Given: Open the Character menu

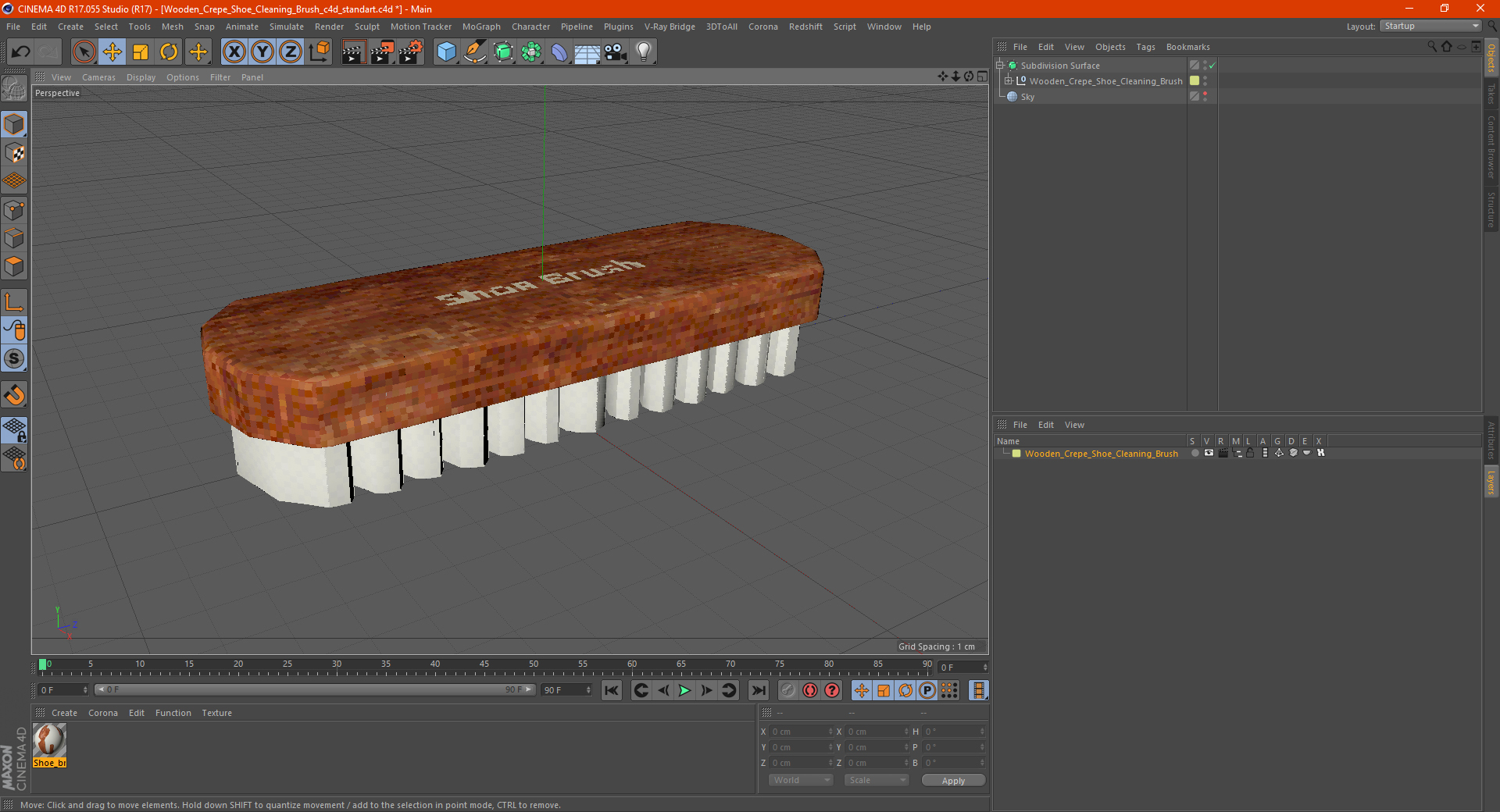Looking at the screenshot, I should click(530, 27).
